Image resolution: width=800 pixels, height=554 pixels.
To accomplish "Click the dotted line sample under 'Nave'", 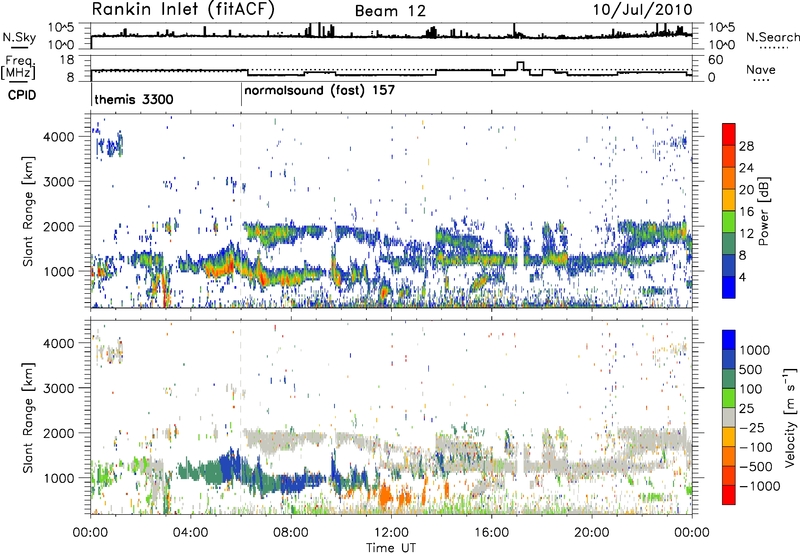I will 761,81.
